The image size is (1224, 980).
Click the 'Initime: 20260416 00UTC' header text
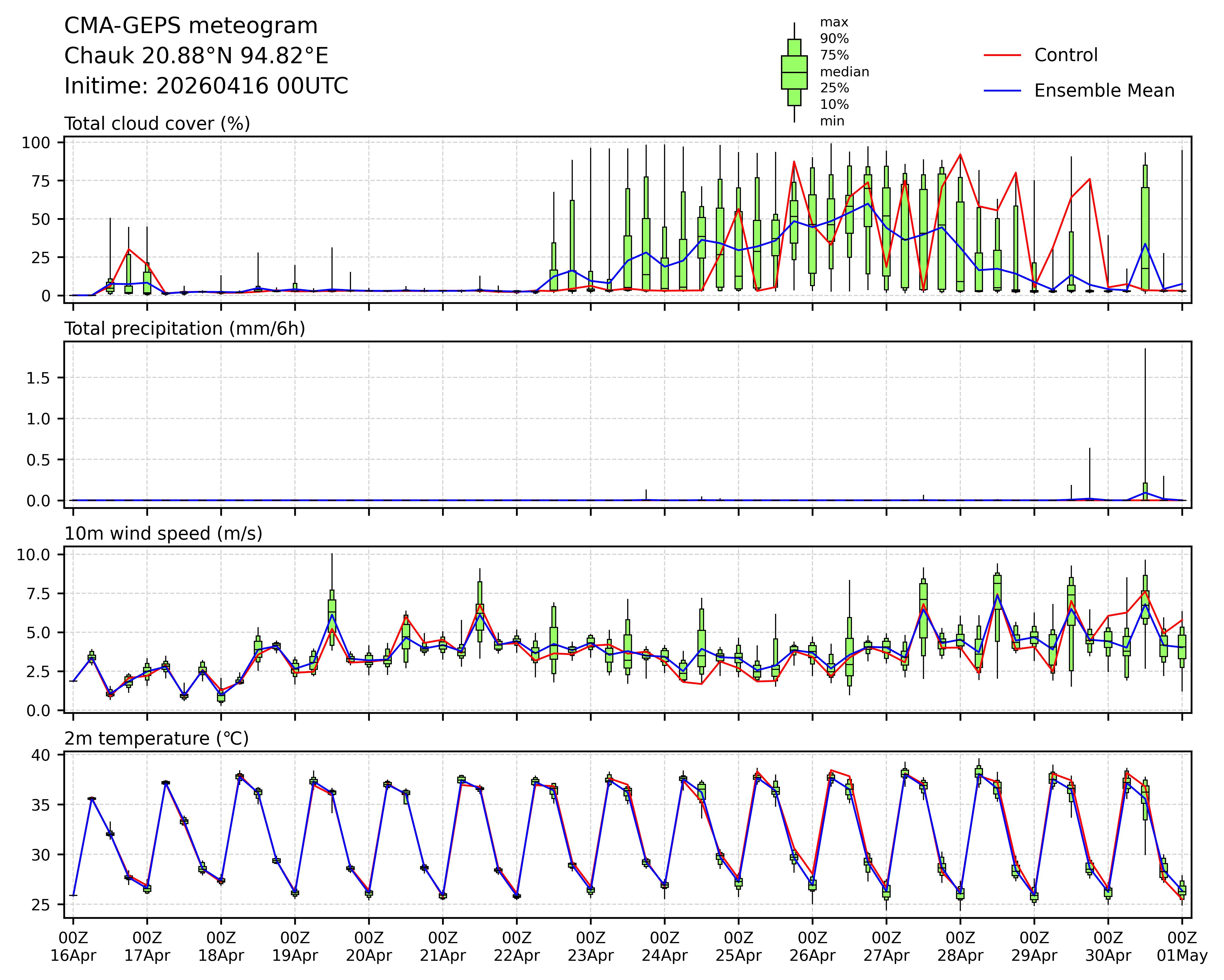[x=206, y=86]
